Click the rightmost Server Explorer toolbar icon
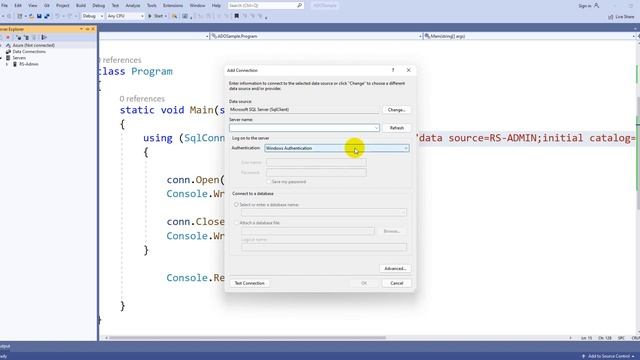Screen dimensions: 640x360 [44, 37]
